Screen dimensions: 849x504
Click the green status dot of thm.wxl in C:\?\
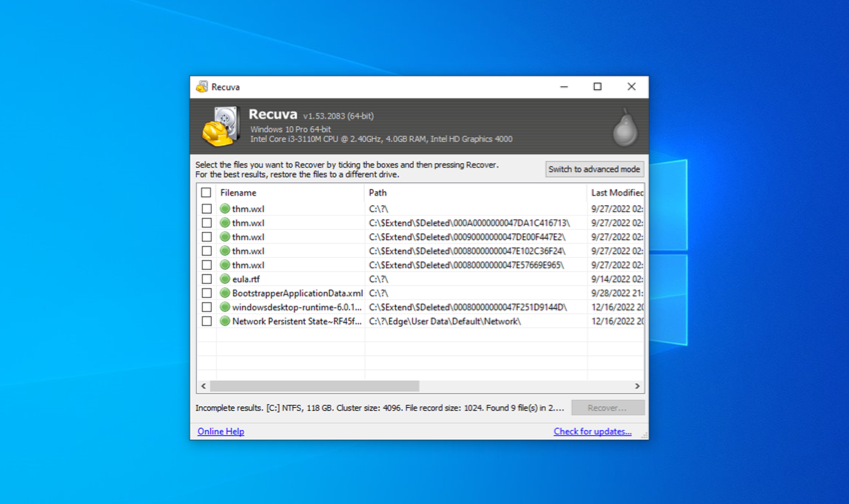(x=225, y=208)
